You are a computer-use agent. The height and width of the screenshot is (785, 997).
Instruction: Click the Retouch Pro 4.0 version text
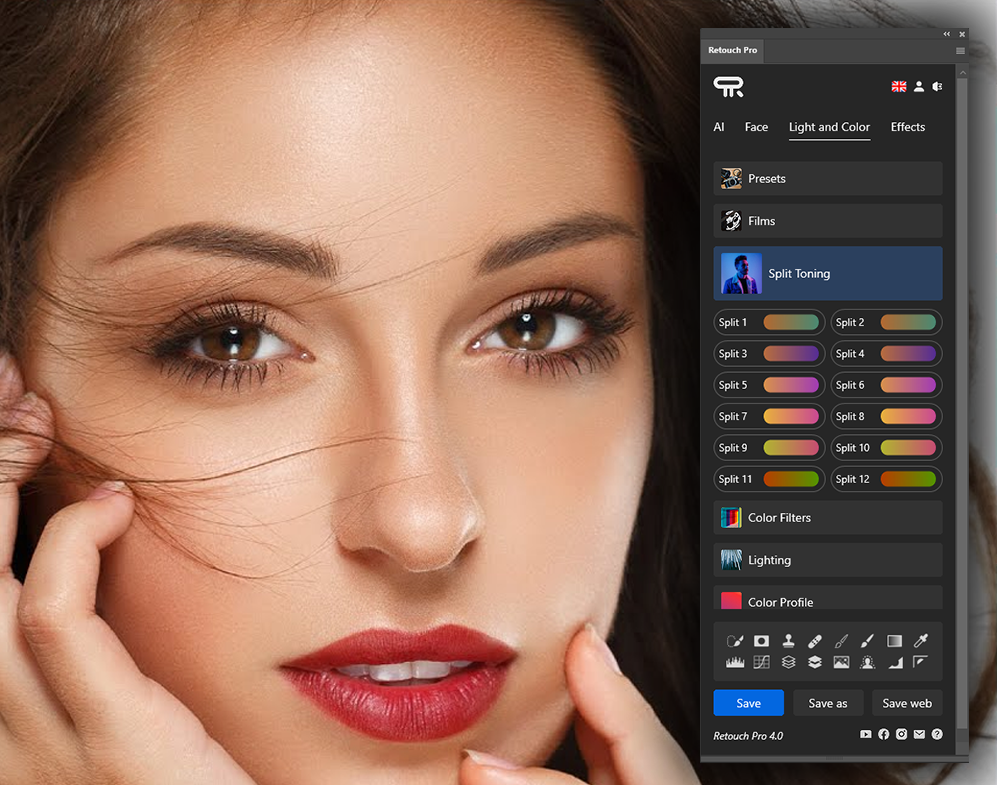point(748,736)
